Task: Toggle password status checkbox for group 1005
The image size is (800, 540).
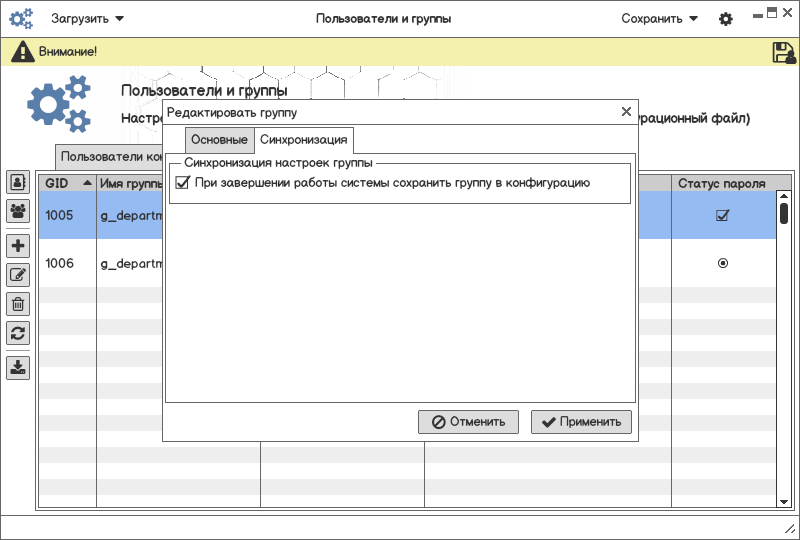Action: (722, 215)
